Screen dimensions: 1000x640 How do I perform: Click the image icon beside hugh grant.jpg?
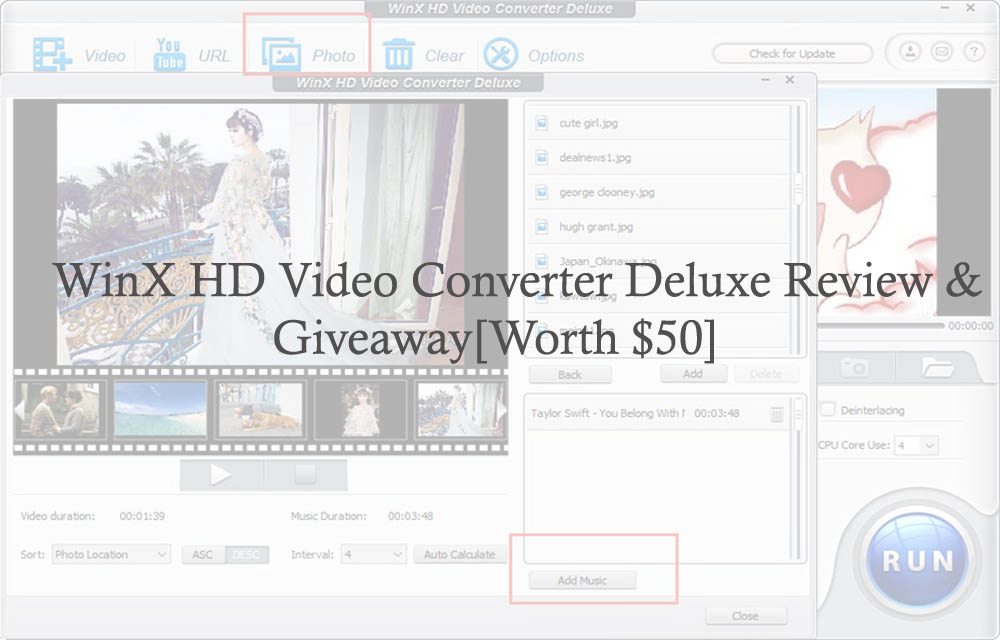pyautogui.click(x=541, y=226)
